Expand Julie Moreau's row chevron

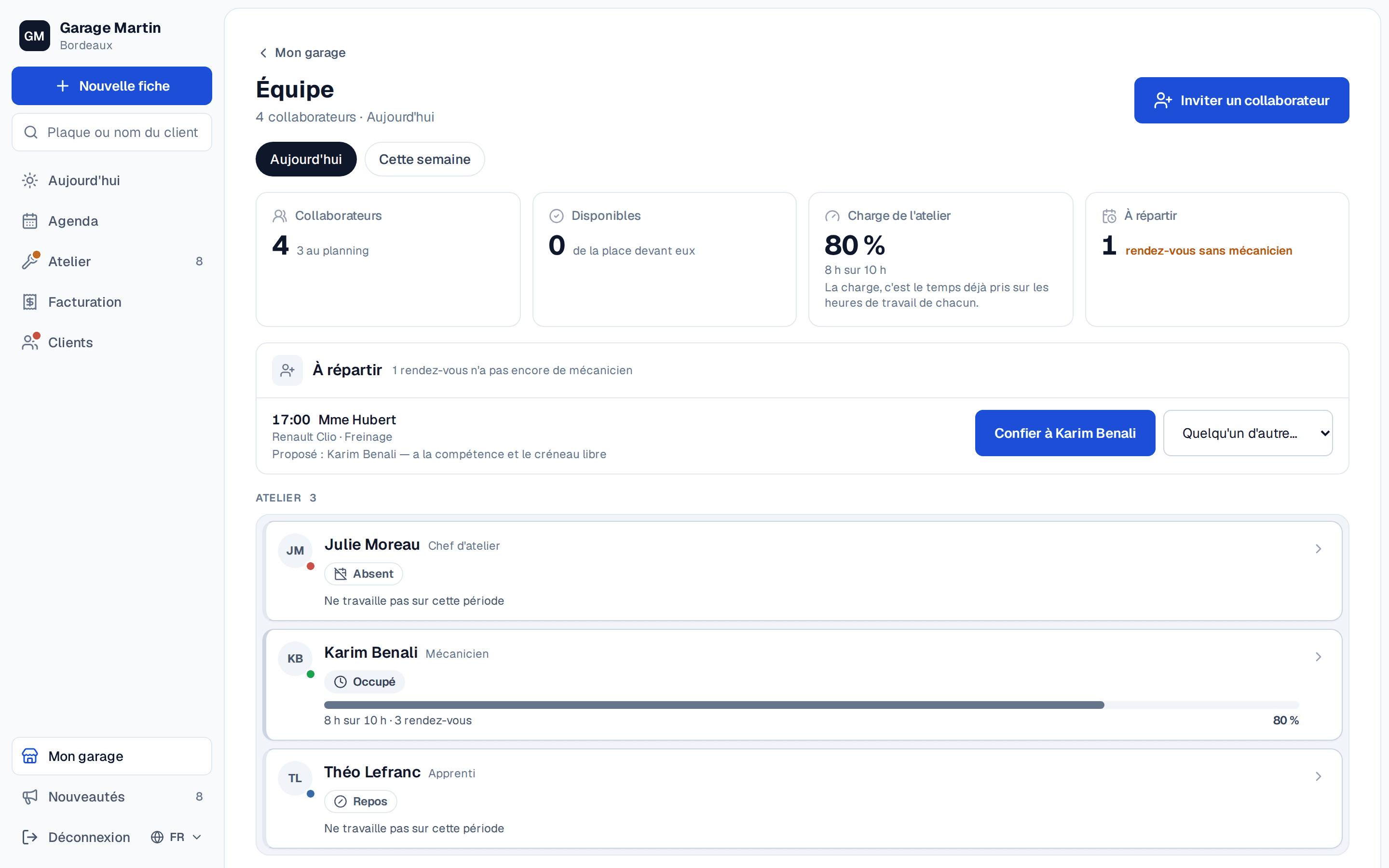[1318, 549]
